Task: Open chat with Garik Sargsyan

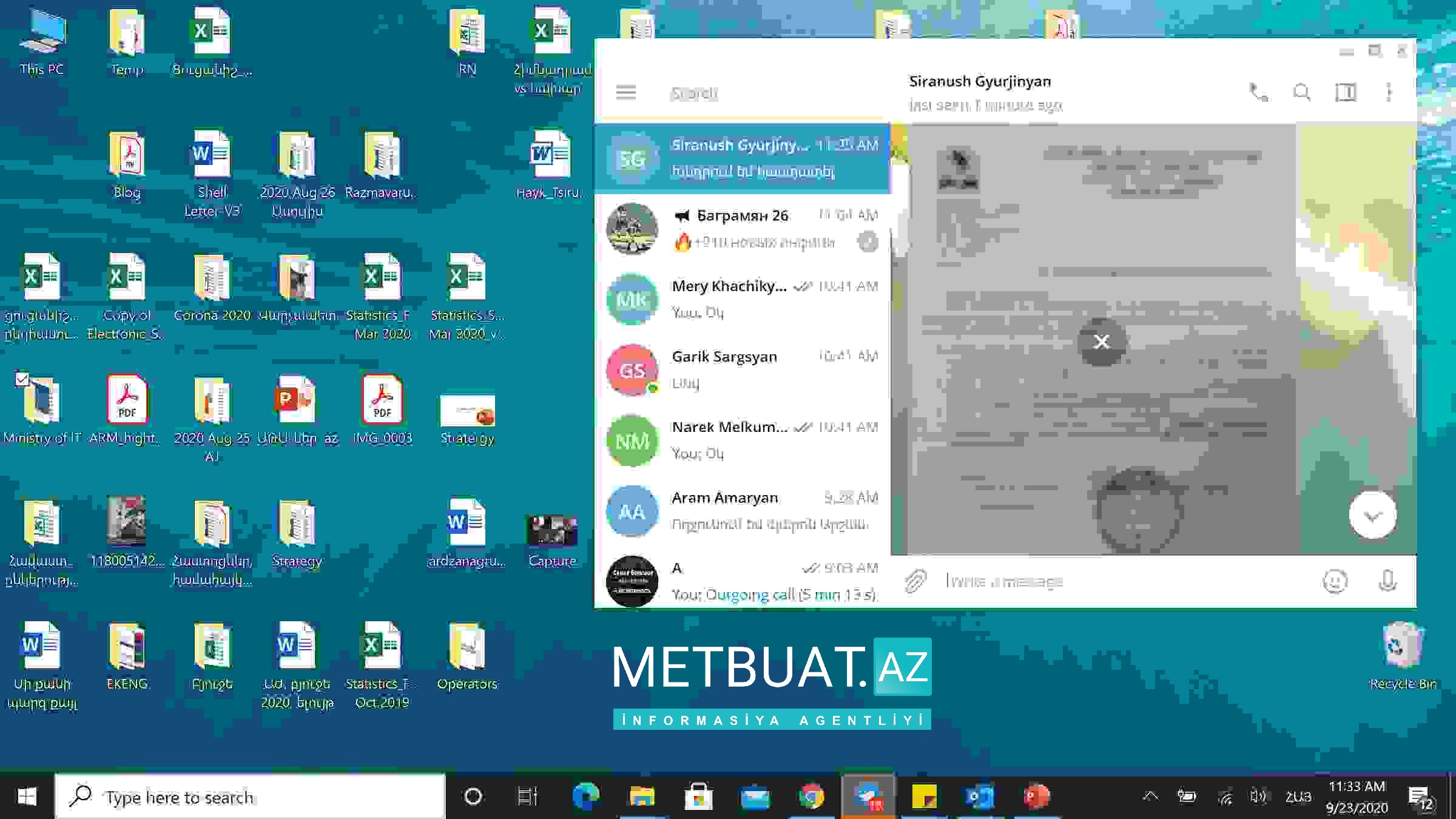Action: [742, 369]
